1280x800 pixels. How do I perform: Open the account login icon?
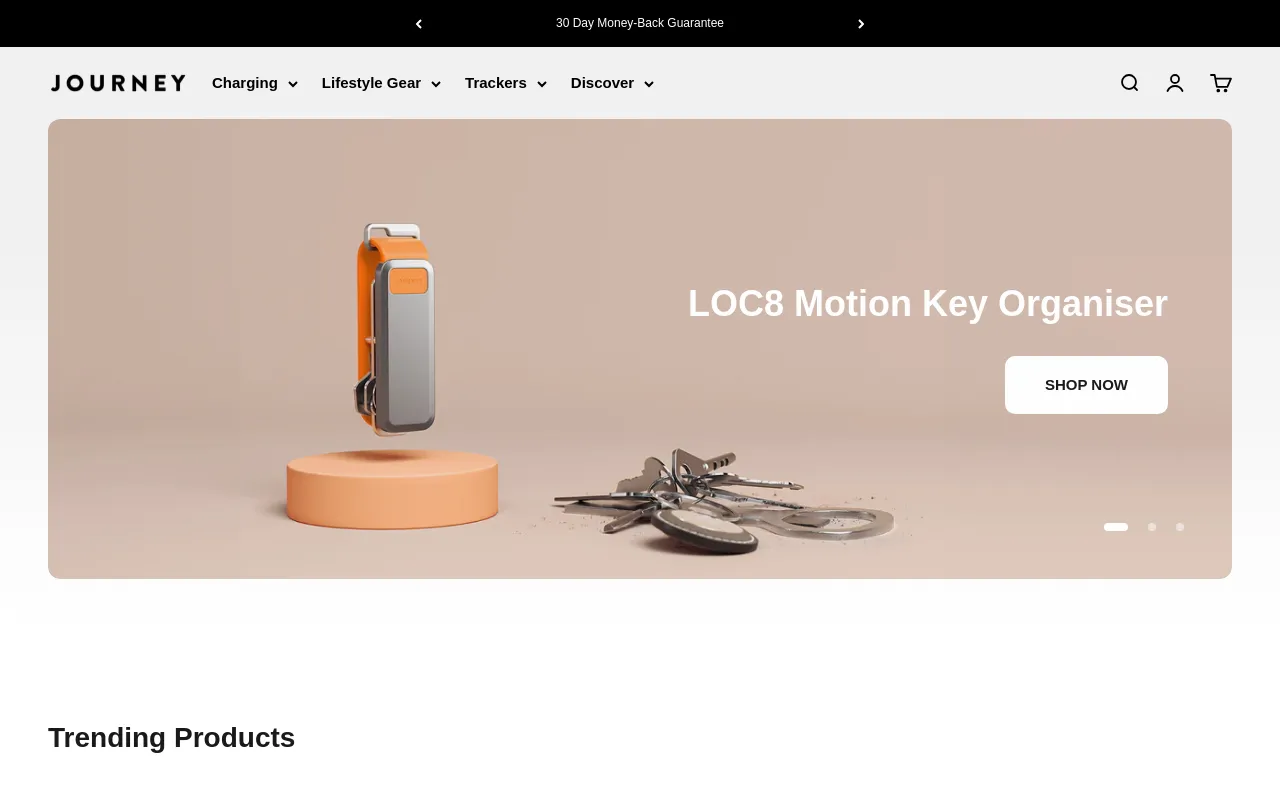click(x=1175, y=83)
